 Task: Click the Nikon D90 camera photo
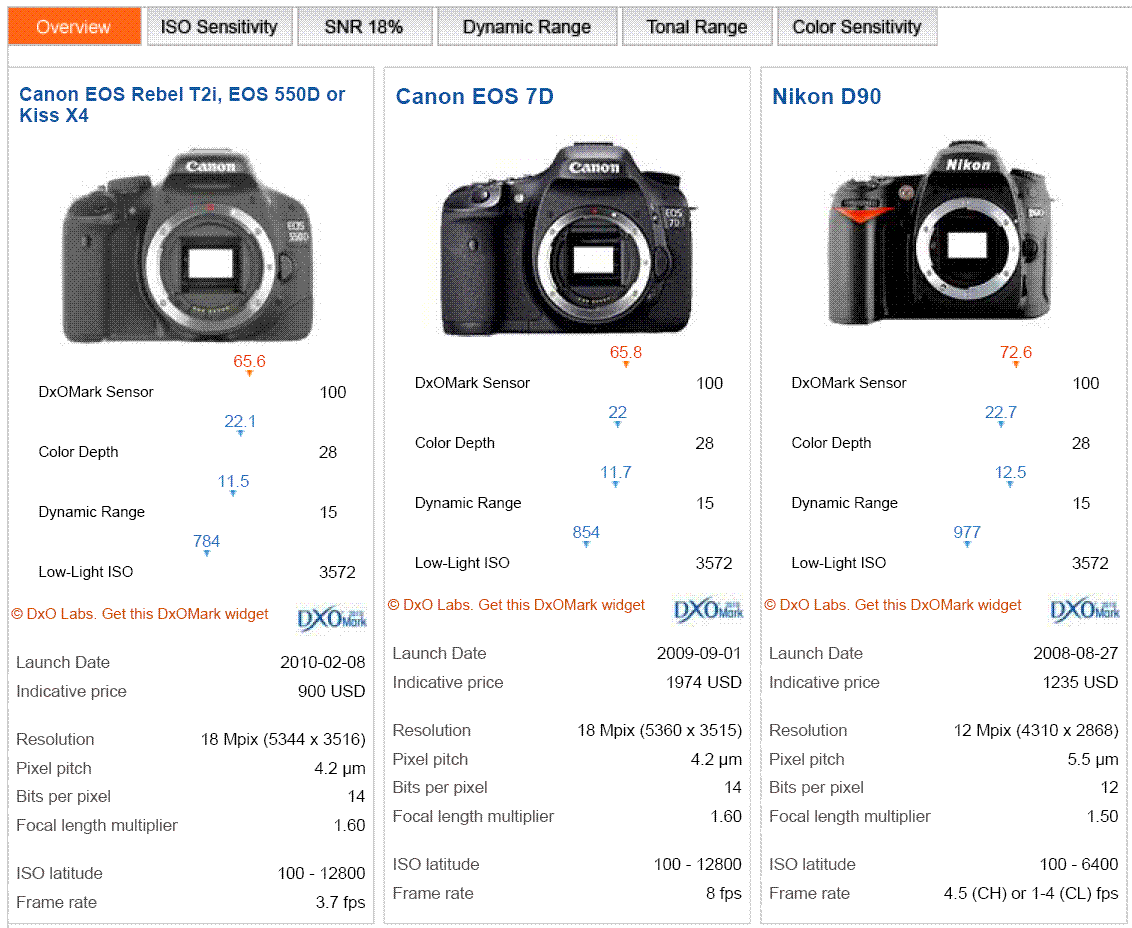940,235
